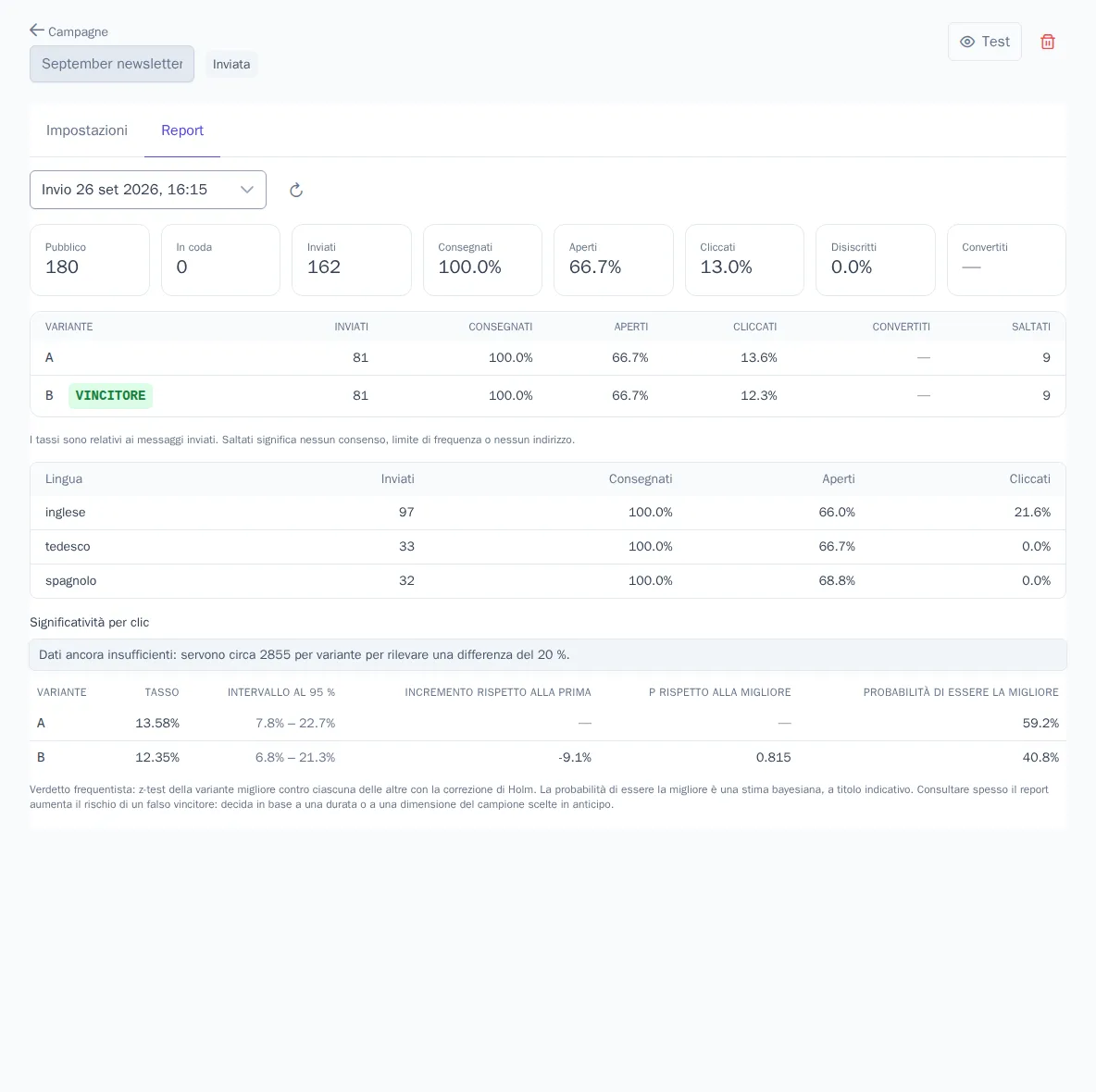This screenshot has width=1096, height=1092.
Task: Select the VINCITORE badge on variant B
Action: tap(110, 395)
